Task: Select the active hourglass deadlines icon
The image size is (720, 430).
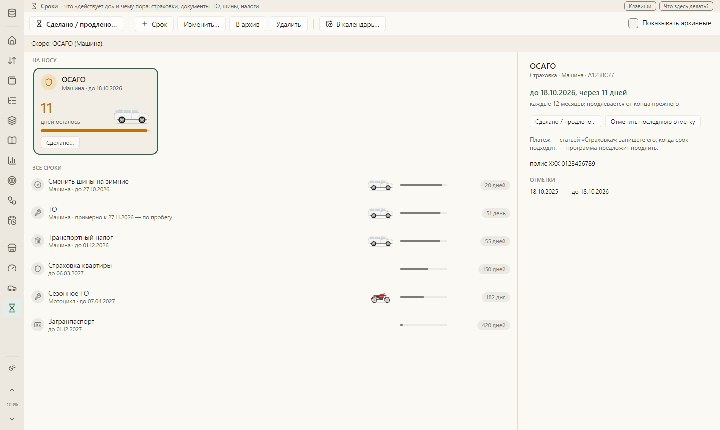Action: point(12,308)
